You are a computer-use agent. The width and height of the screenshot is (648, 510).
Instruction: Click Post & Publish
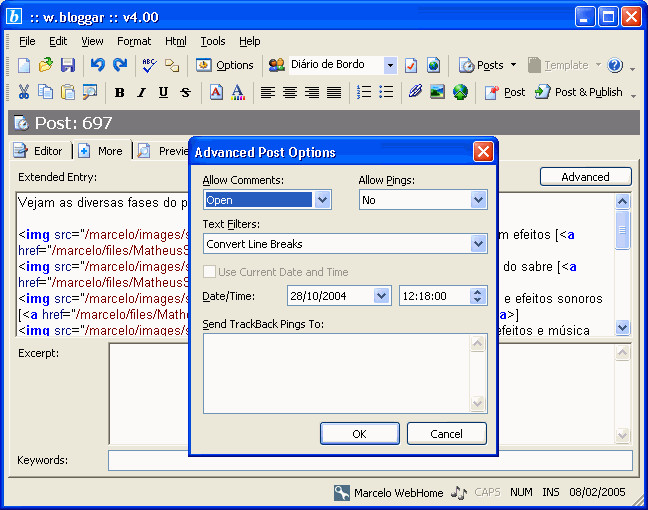(579, 92)
